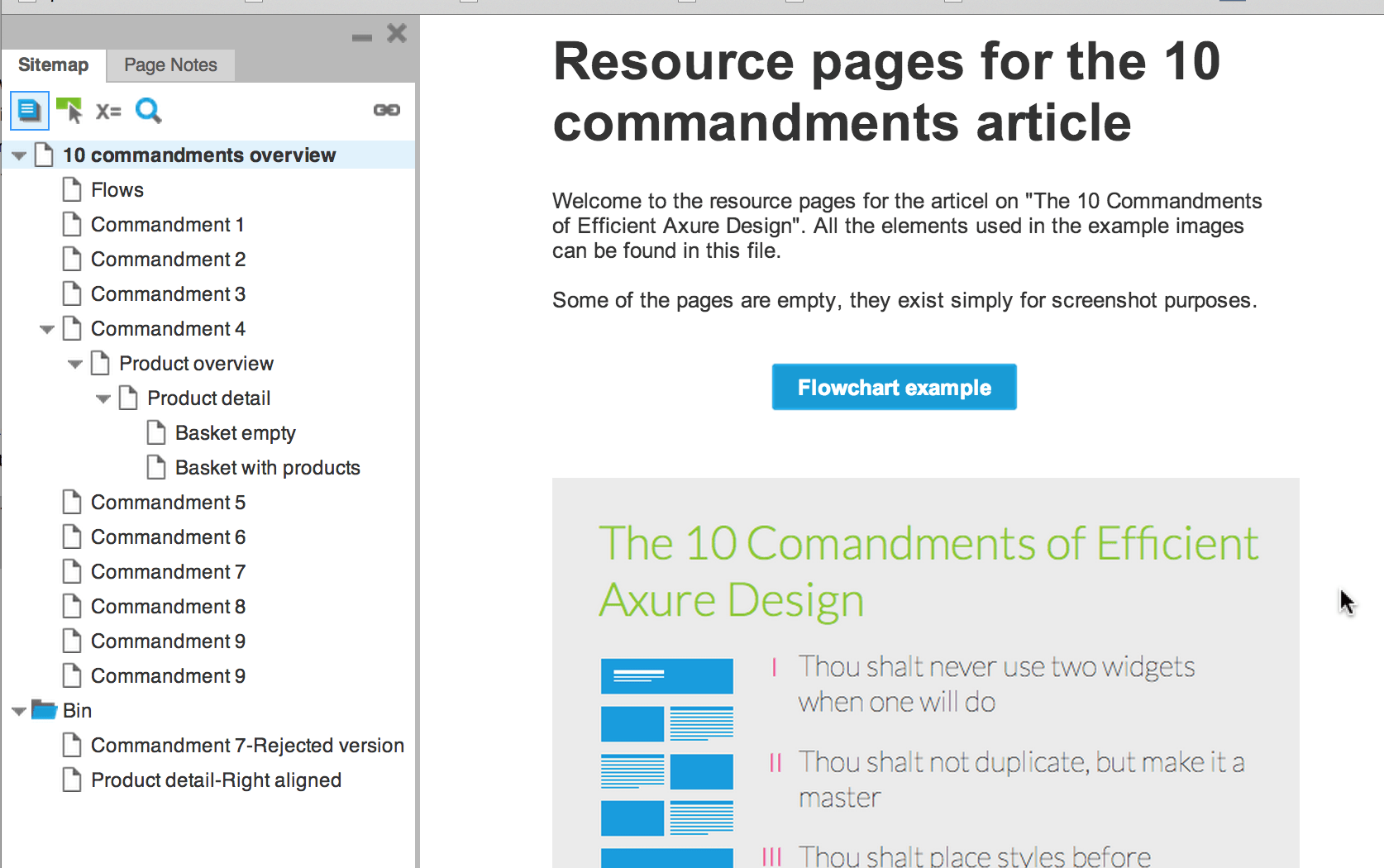Click the page icon beside Flows
Viewport: 1384px width, 868px height.
click(72, 190)
